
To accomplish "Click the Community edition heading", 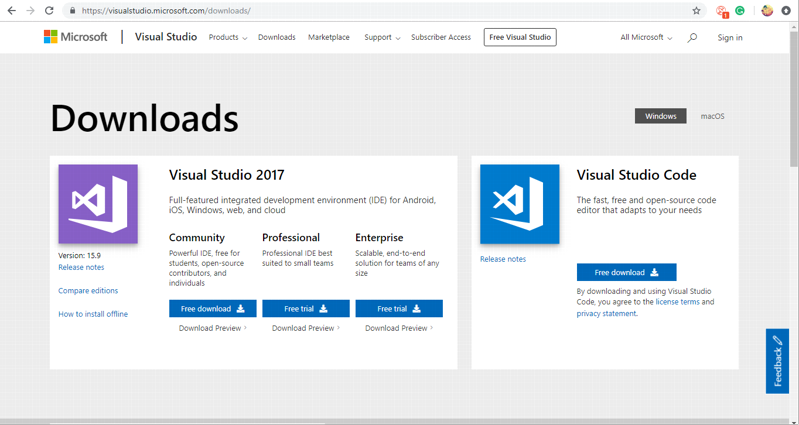I will click(x=197, y=238).
